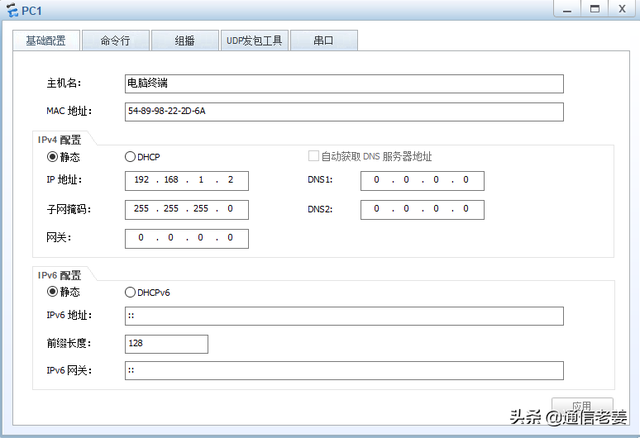Enable 自动获取 DNS 服务器地址 checkbox
The width and height of the screenshot is (640, 438).
[313, 156]
